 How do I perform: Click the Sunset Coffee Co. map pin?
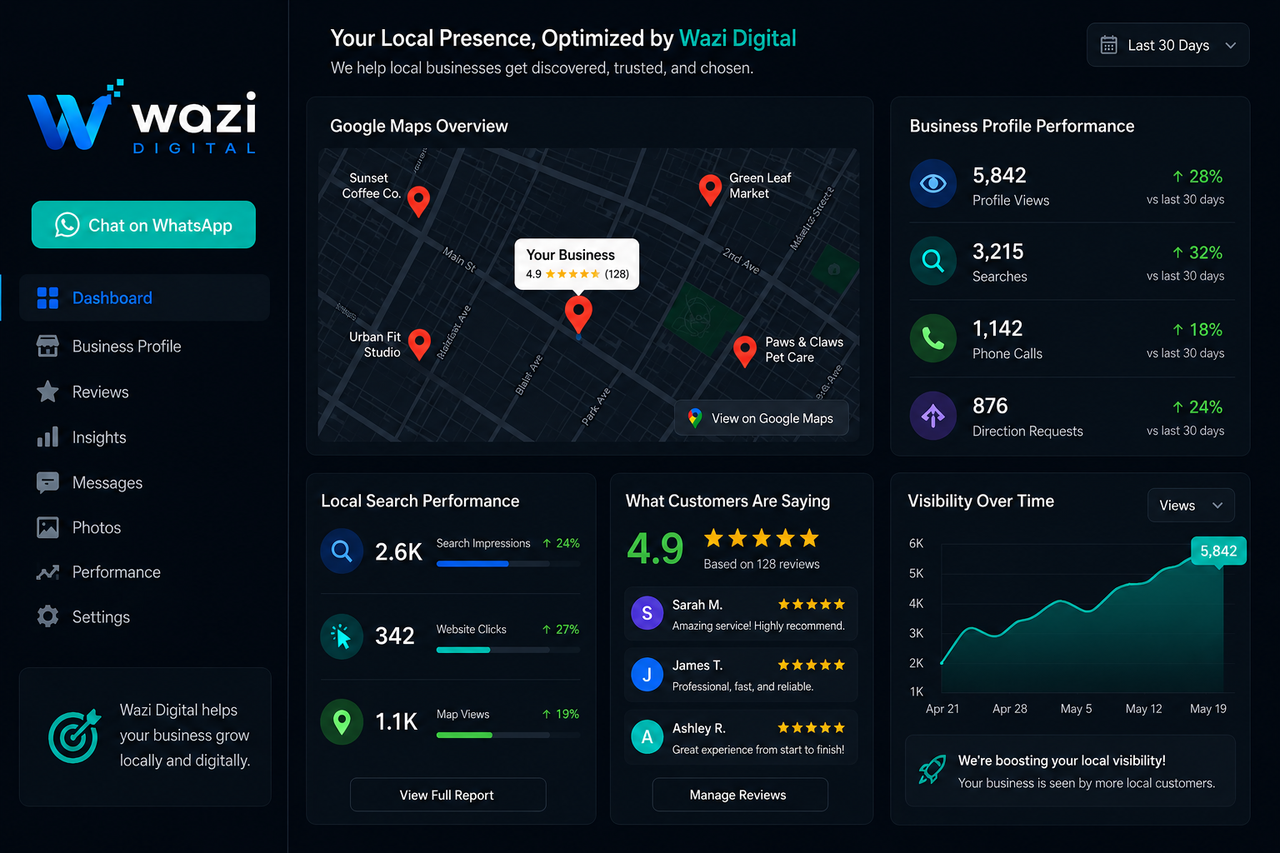pos(419,201)
